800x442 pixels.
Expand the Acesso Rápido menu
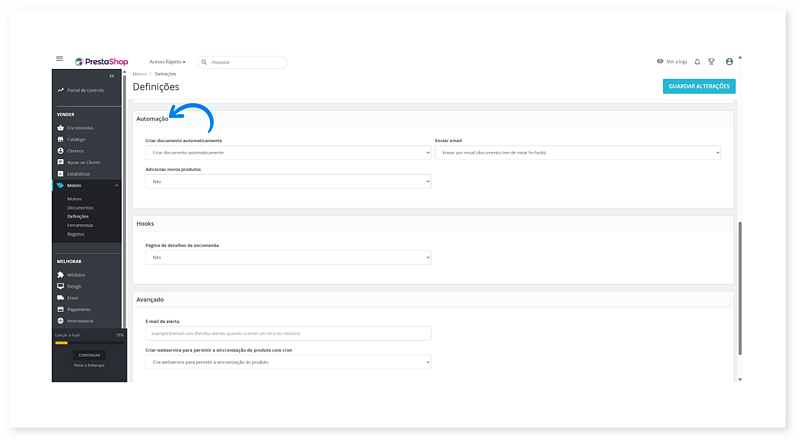pyautogui.click(x=167, y=62)
